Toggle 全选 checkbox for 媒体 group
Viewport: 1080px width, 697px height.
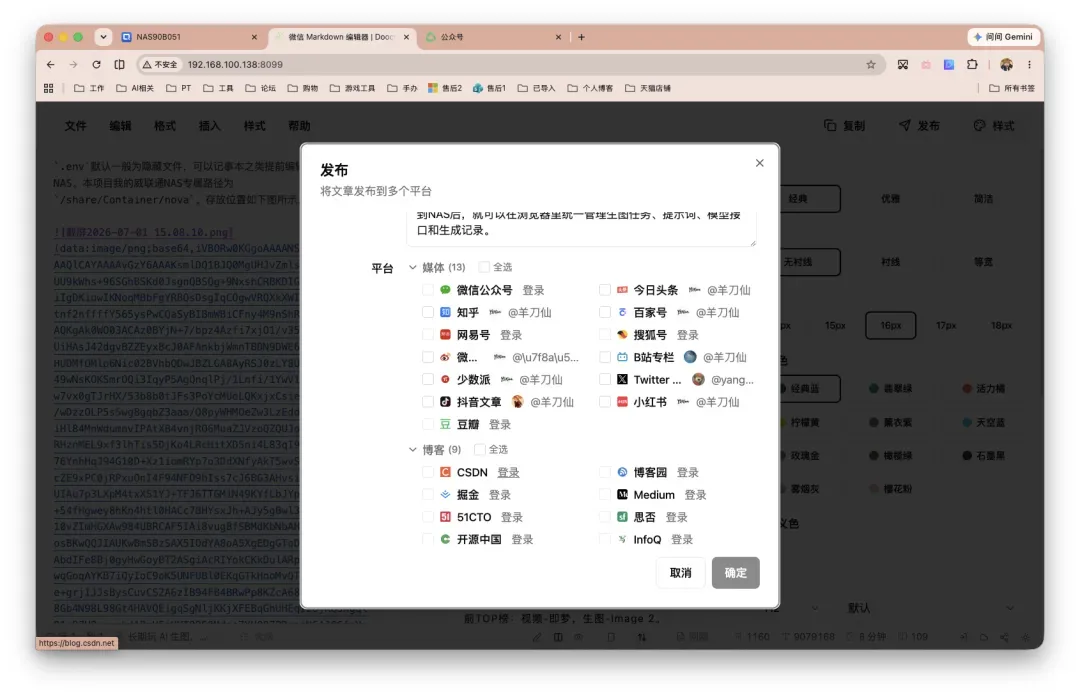[x=484, y=267]
